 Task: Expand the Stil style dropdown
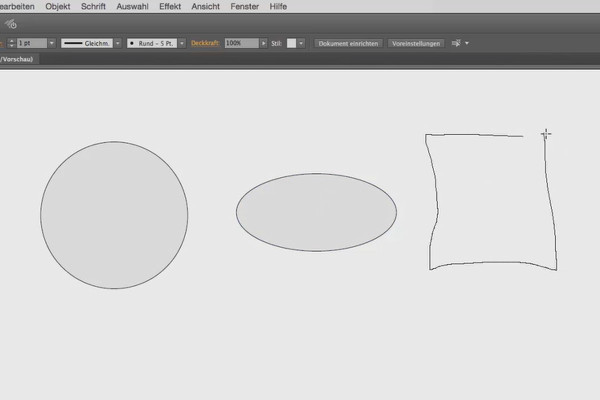[x=301, y=43]
